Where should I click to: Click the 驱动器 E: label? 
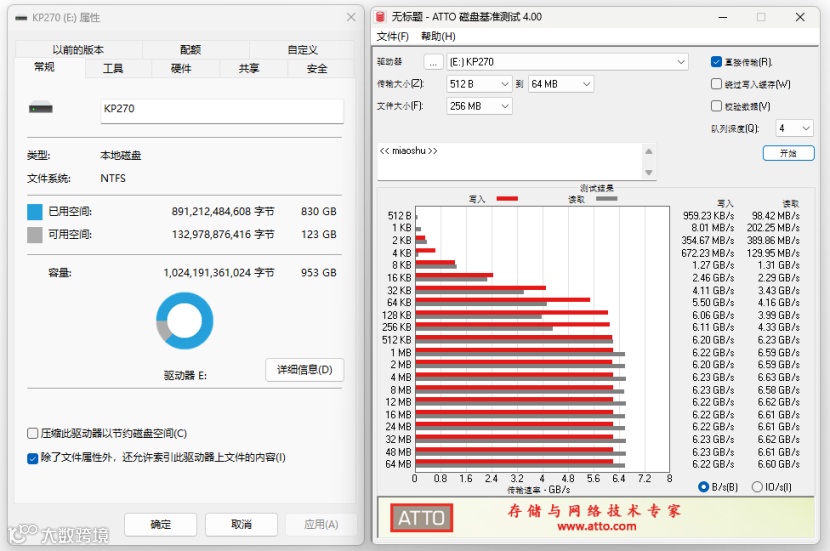(185, 376)
